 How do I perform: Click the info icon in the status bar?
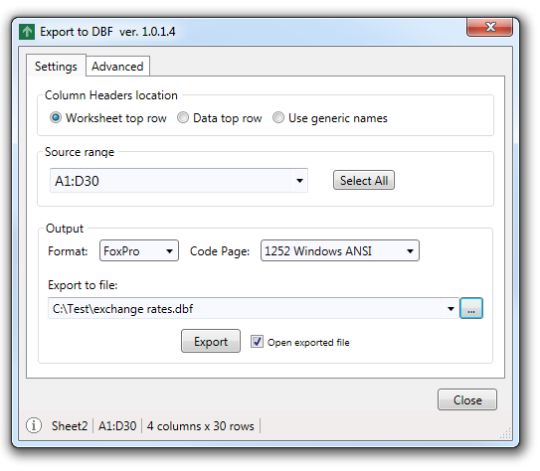tap(34, 425)
